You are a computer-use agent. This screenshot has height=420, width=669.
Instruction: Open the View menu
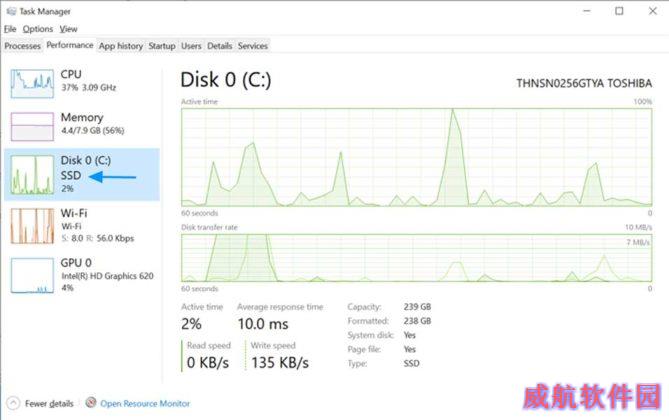pos(68,29)
